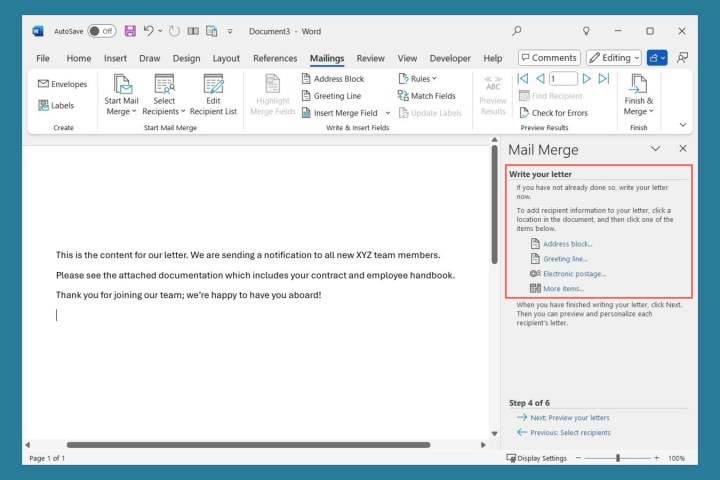Click the Envelopes icon in the Create group

tap(44, 84)
